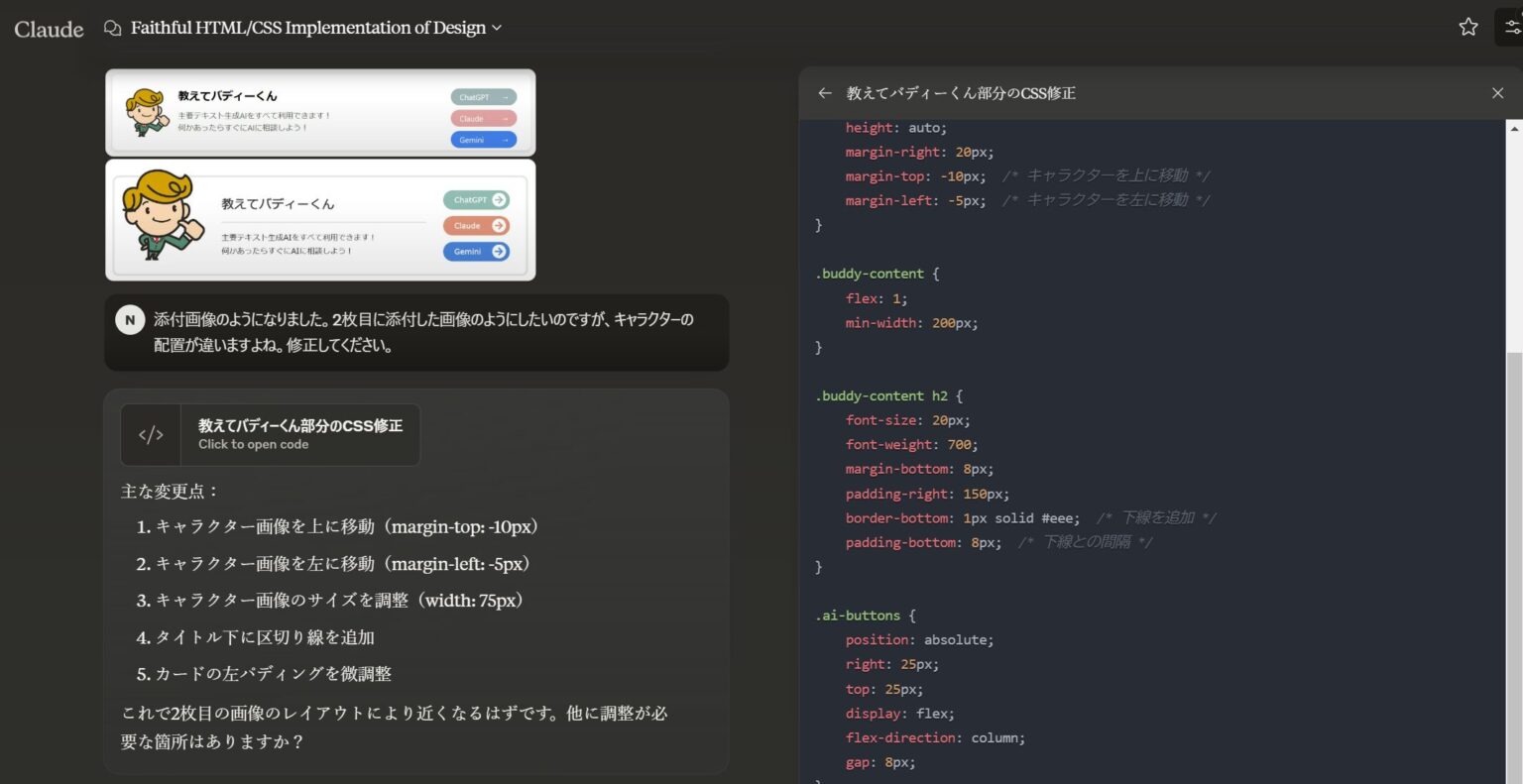Click the chat bubble icon beside the conversation title

pyautogui.click(x=111, y=28)
